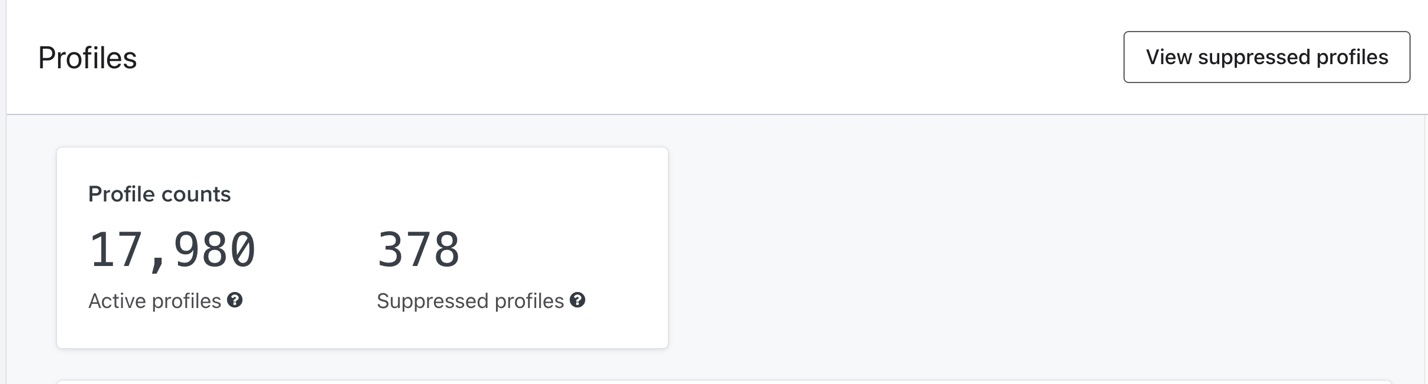
Task: Click the Active profiles label text
Action: 155,301
